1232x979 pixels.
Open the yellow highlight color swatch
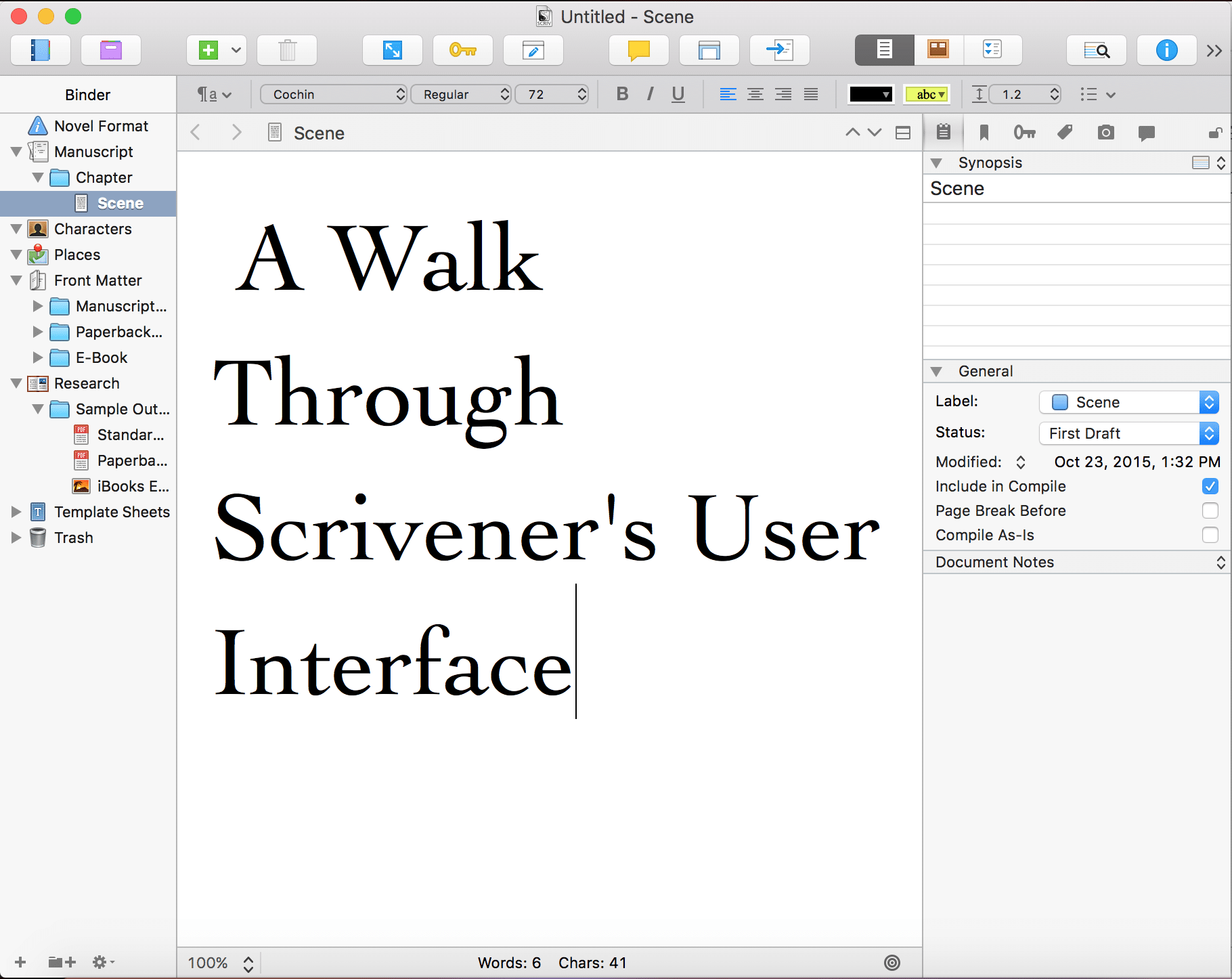[x=927, y=94]
